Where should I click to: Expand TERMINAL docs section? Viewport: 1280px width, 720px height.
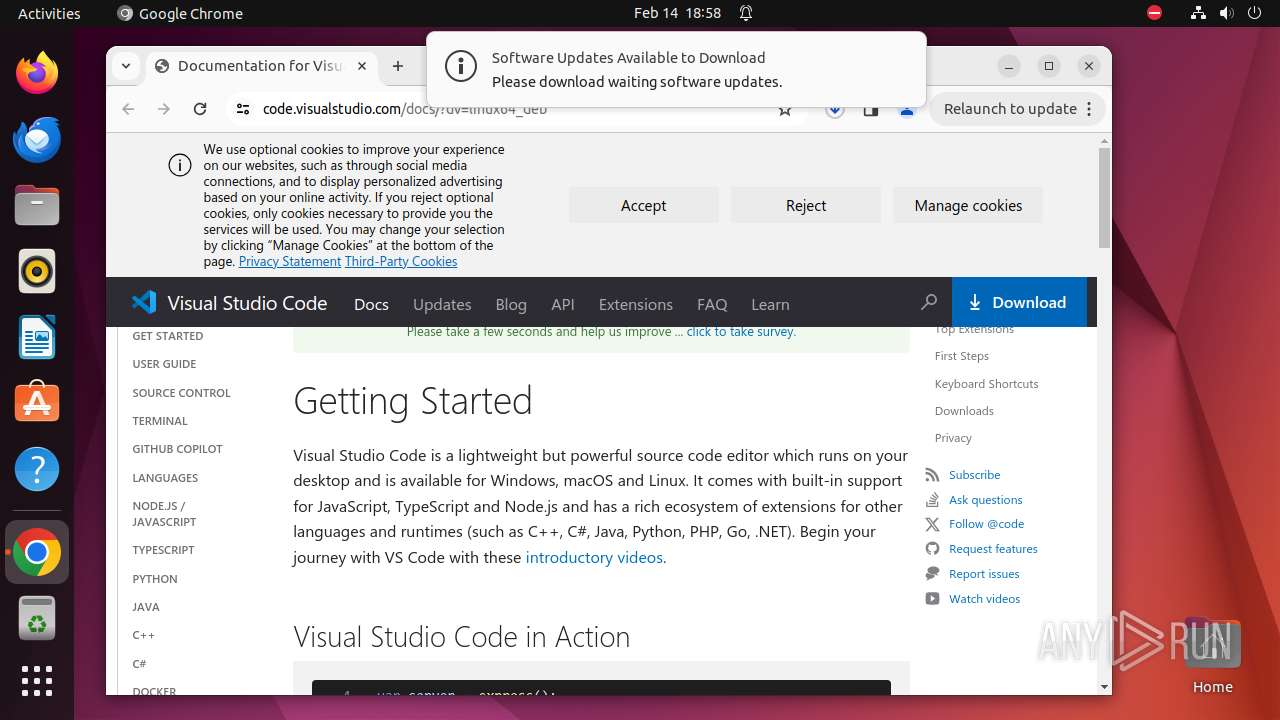point(160,421)
